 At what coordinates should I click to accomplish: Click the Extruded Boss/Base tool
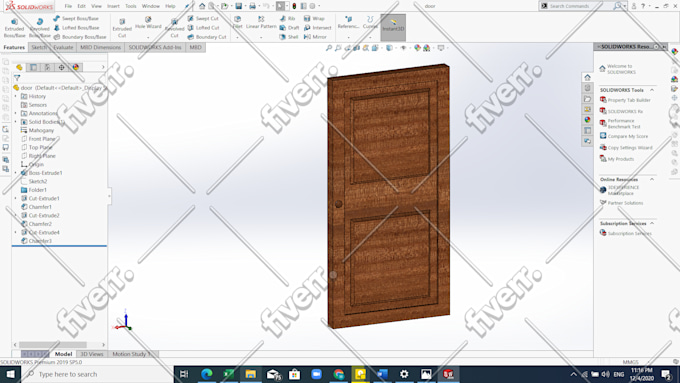[x=14, y=28]
